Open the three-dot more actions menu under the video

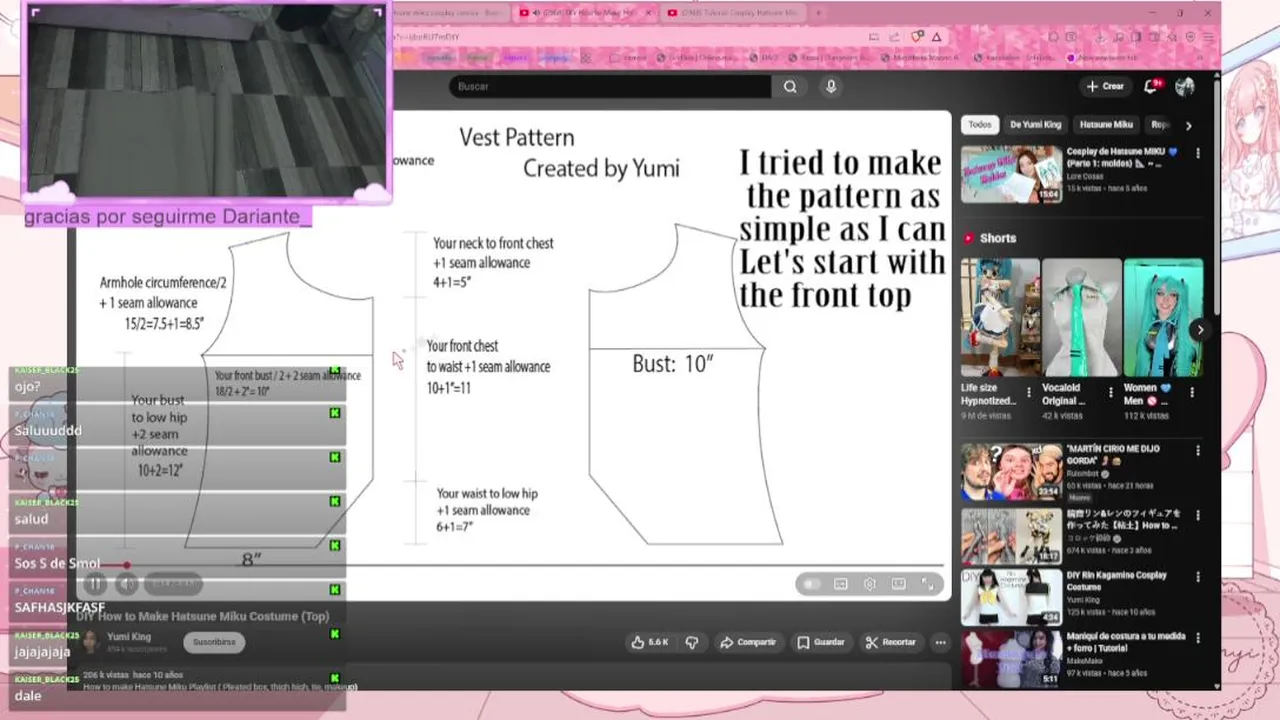pyautogui.click(x=940, y=642)
